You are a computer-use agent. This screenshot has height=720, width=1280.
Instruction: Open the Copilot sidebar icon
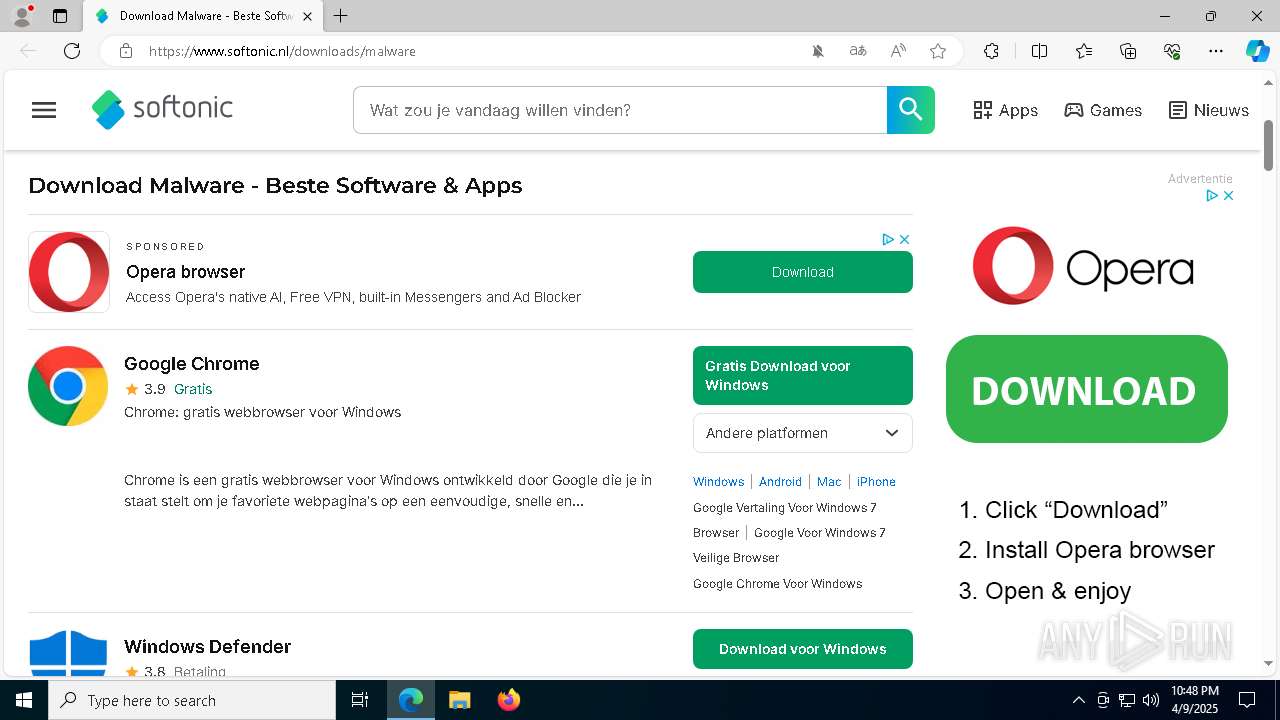point(1257,51)
